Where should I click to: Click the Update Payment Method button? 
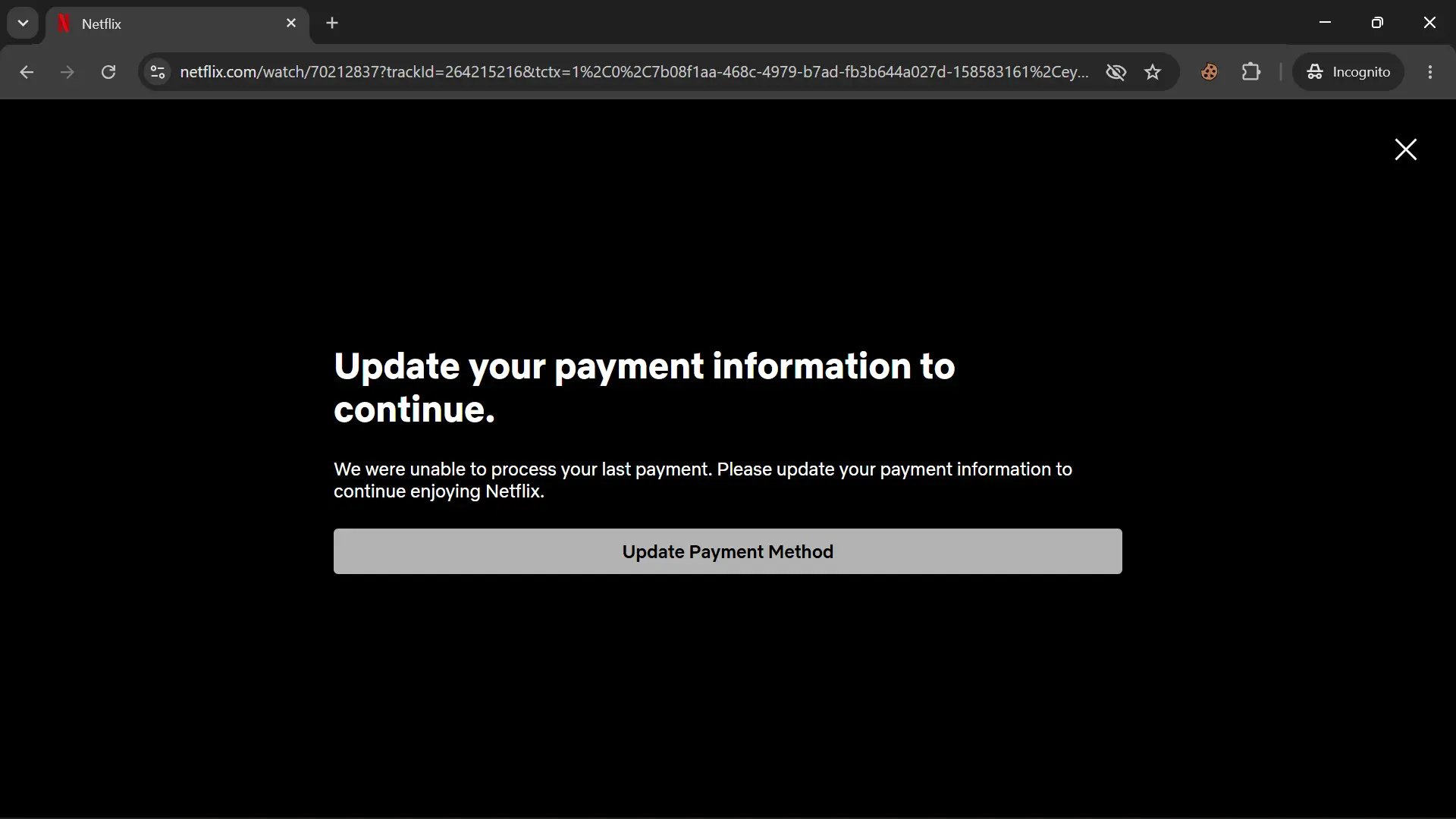[x=727, y=551]
